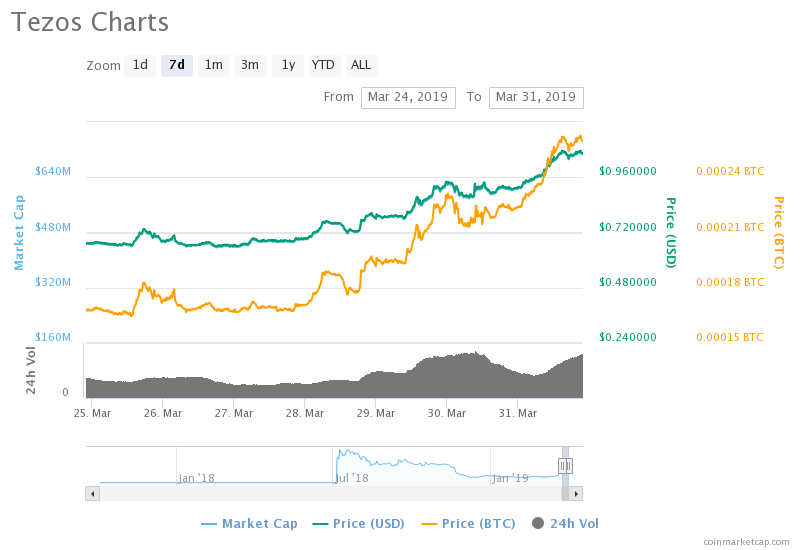Set chart zoom to 3m
Screen dimensions: 800x550
point(250,65)
